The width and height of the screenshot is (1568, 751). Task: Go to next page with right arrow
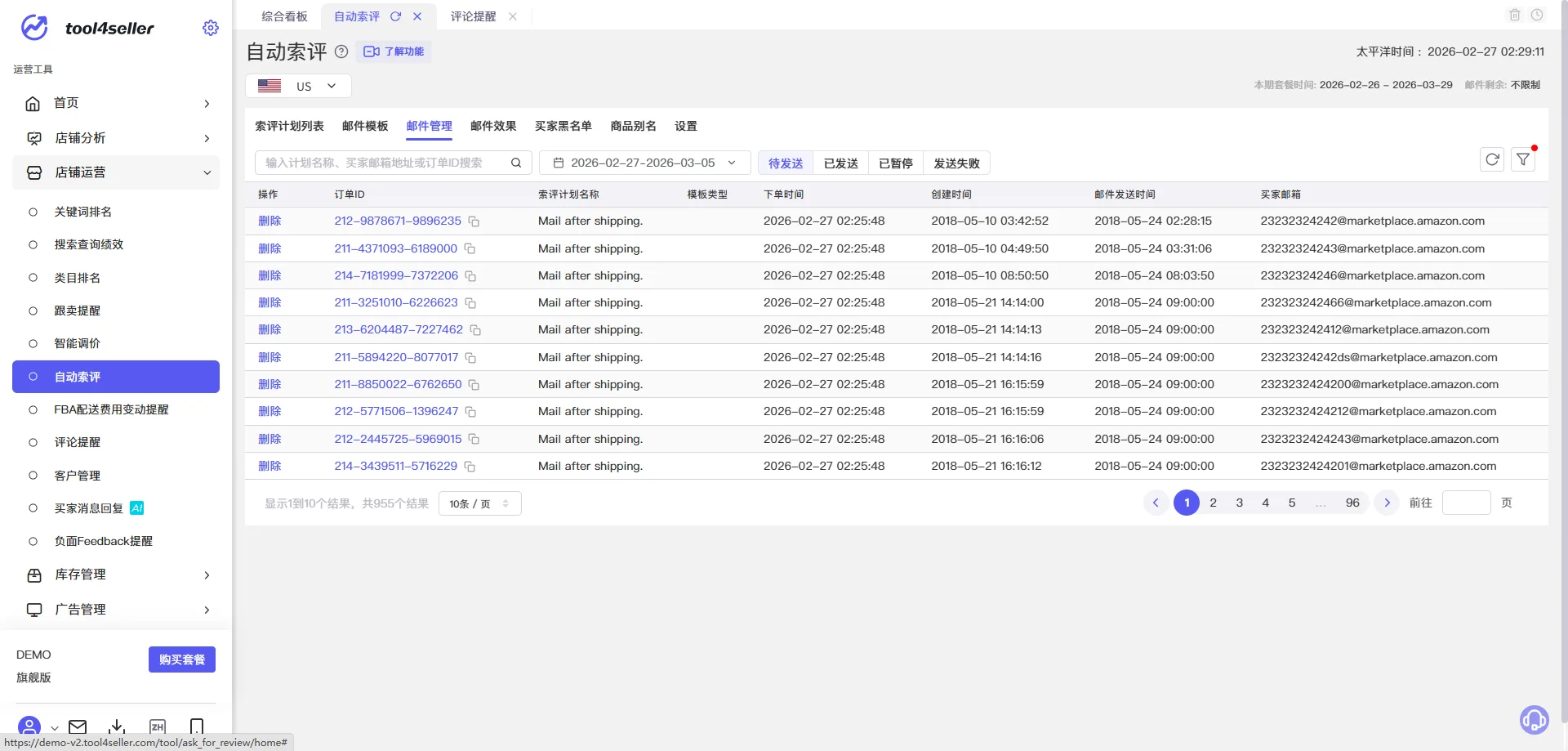tap(1387, 503)
